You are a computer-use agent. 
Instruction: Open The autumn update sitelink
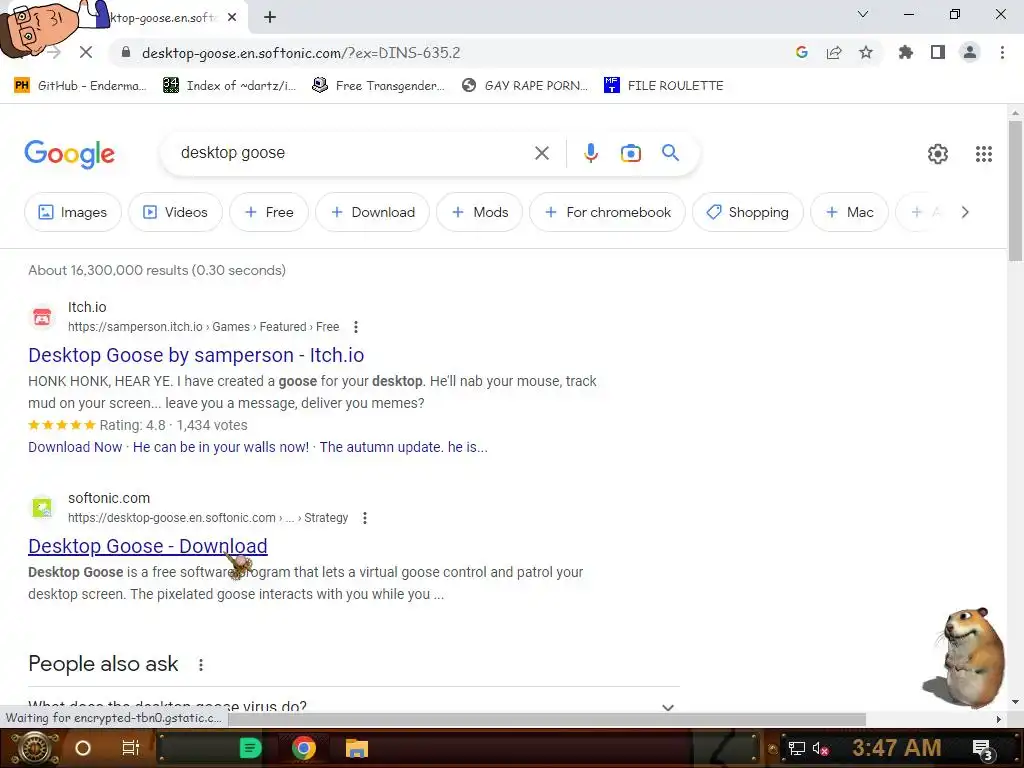click(404, 447)
